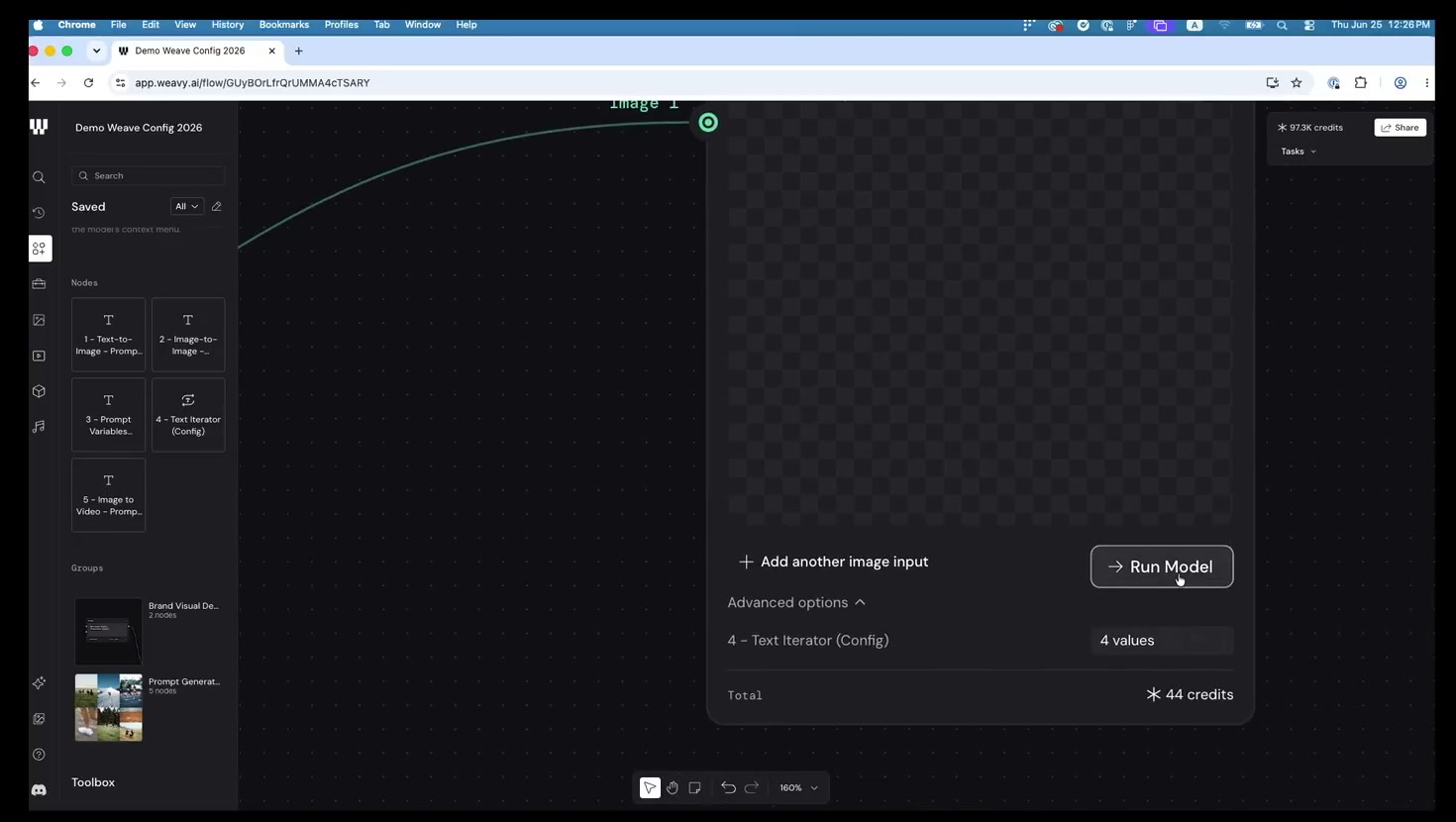Screen dimensions: 1456x822
Task: Click the undo arrow in bottom toolbar
Action: pyautogui.click(x=728, y=787)
